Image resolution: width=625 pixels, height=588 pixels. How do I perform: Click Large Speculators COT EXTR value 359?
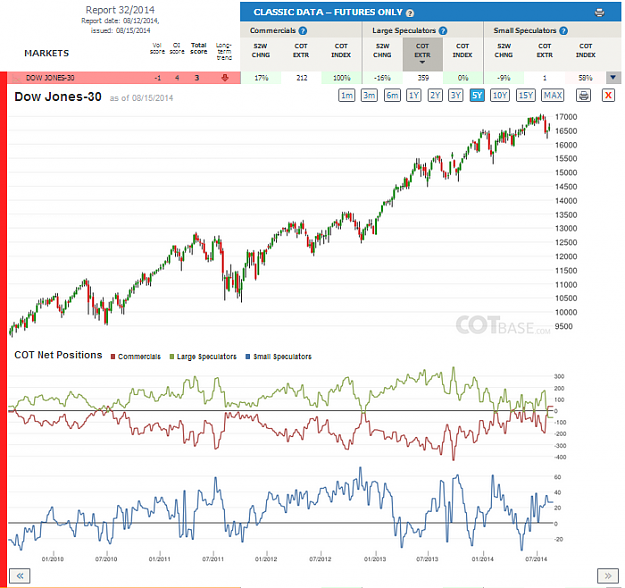pyautogui.click(x=423, y=78)
